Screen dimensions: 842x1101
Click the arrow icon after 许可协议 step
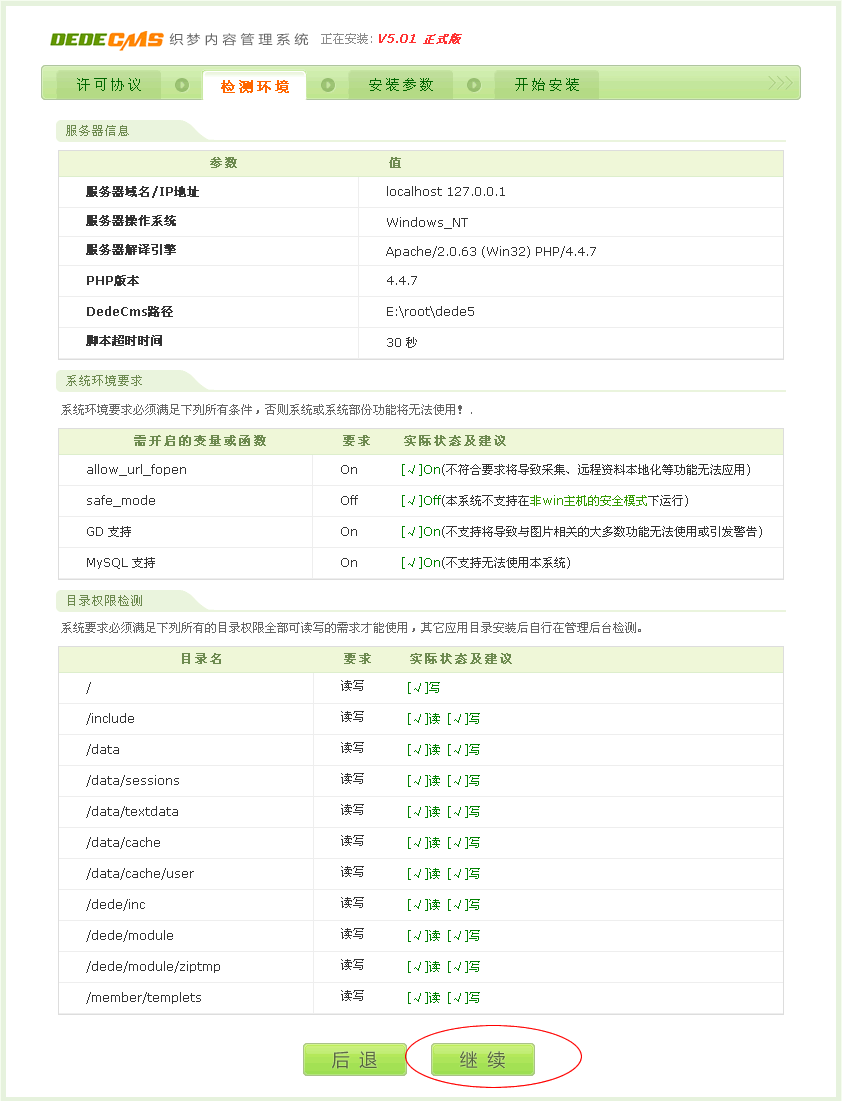click(x=180, y=87)
